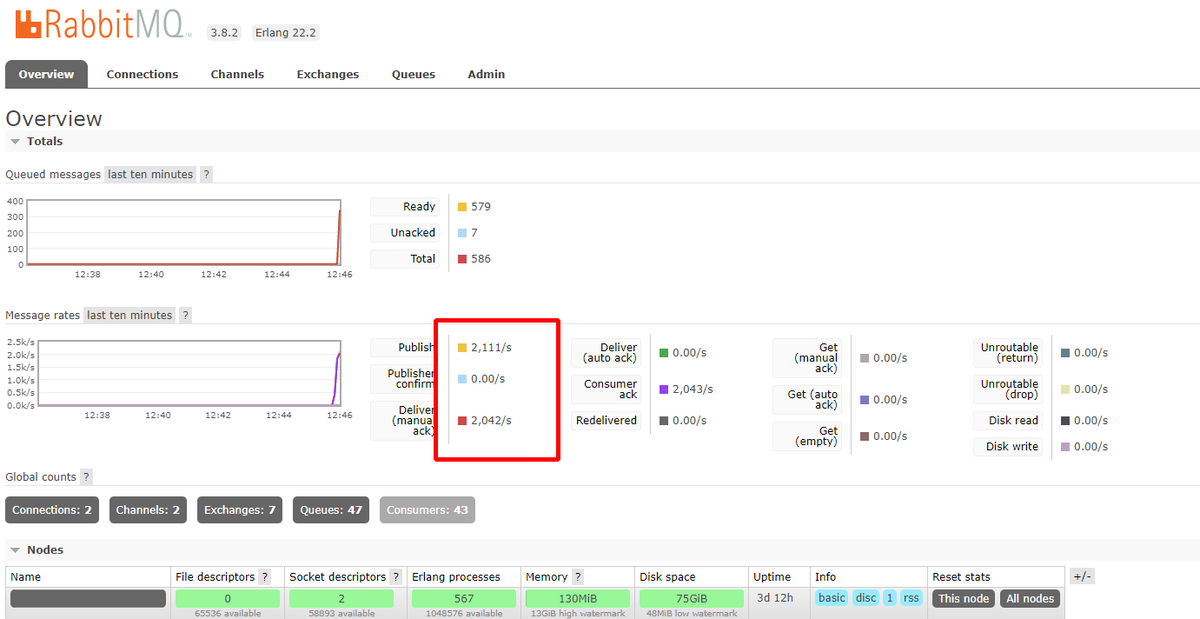Open the Queues: 47 count button
The width and height of the screenshot is (1200, 619).
point(331,510)
